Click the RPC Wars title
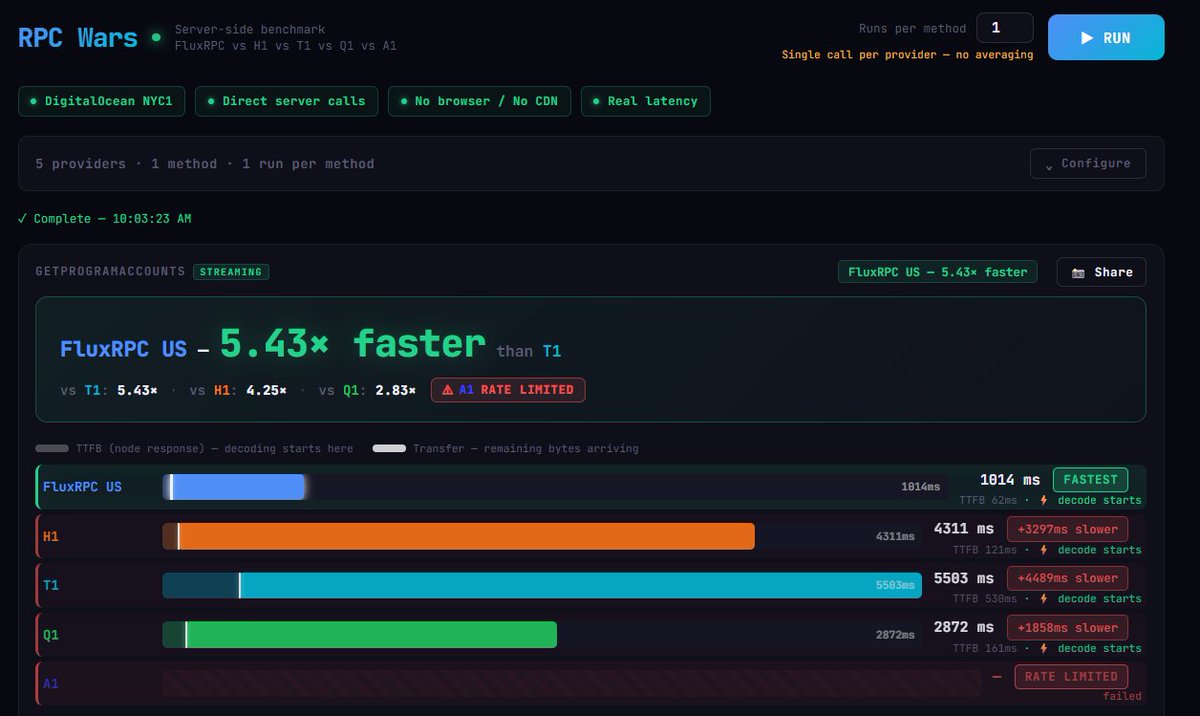This screenshot has width=1200, height=716. coord(78,38)
